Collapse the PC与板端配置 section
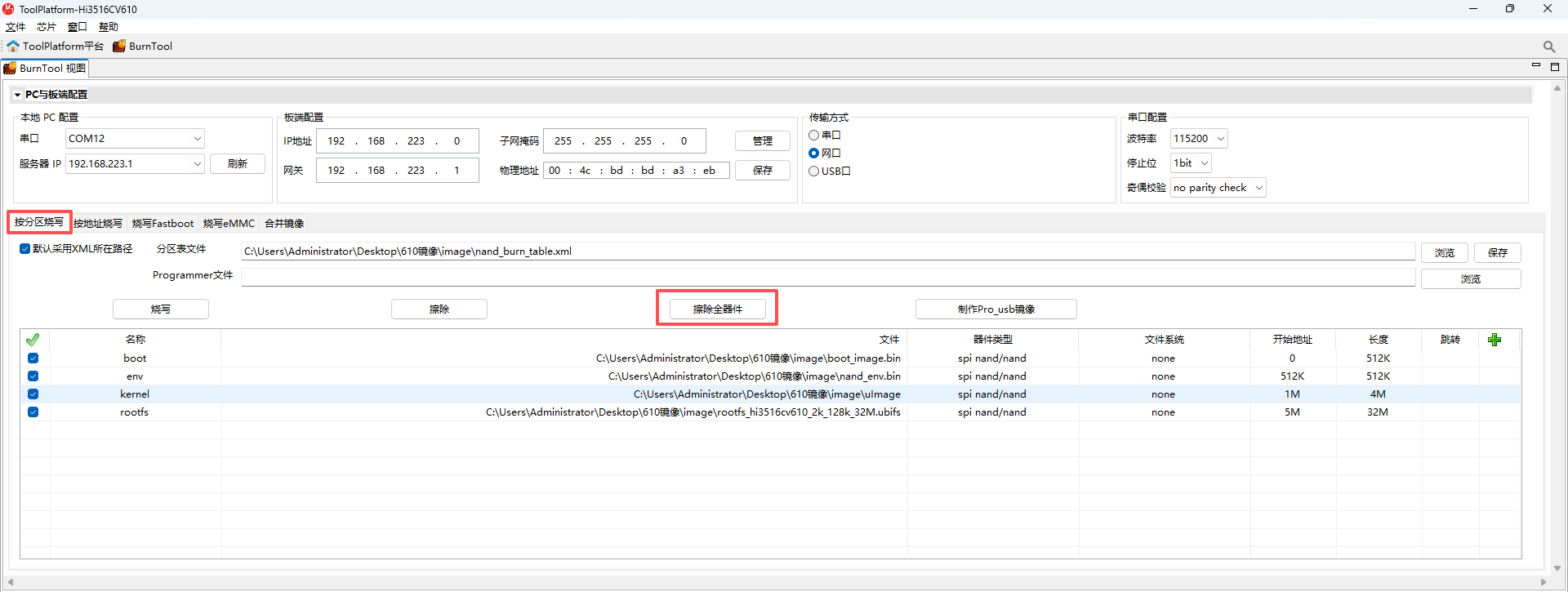Image resolution: width=1568 pixels, height=592 pixels. coord(17,95)
